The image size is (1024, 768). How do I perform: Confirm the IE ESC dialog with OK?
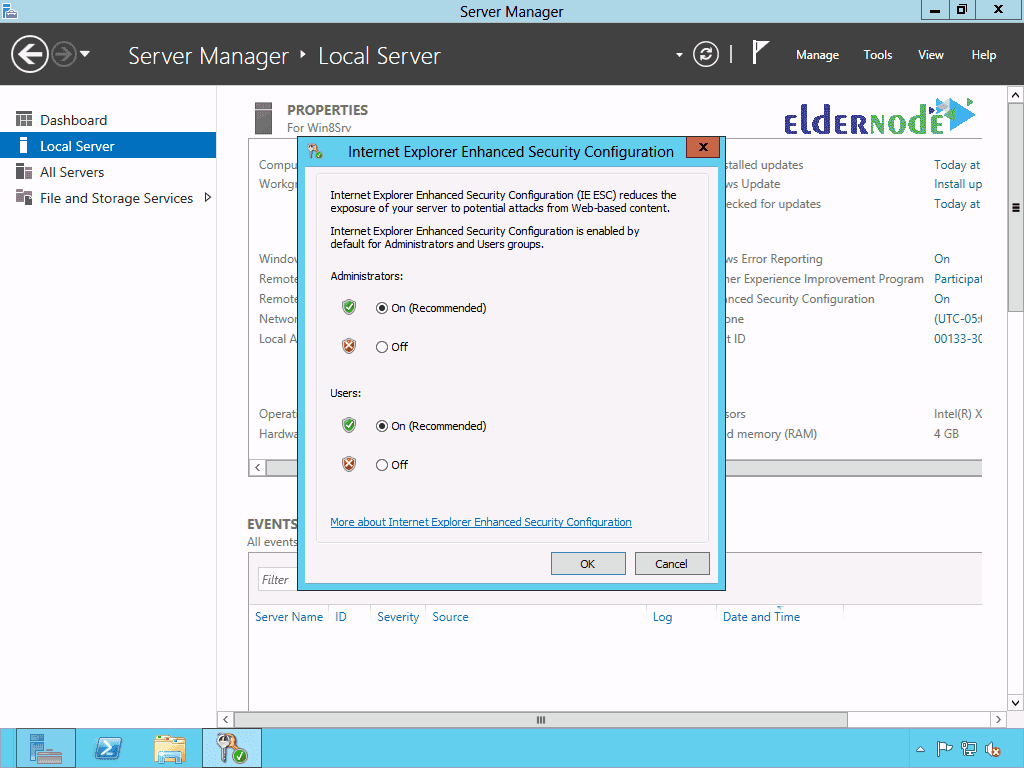pos(588,564)
